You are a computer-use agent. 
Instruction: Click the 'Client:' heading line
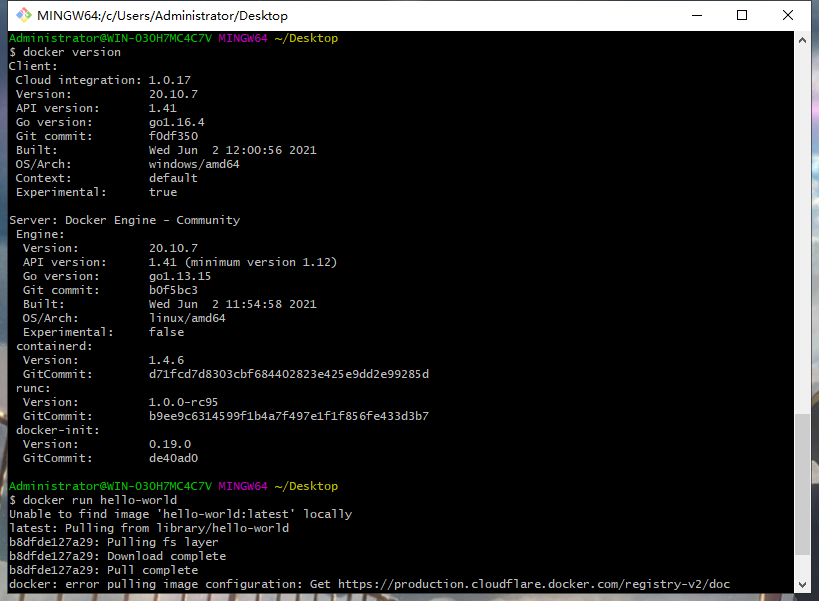pyautogui.click(x=33, y=66)
